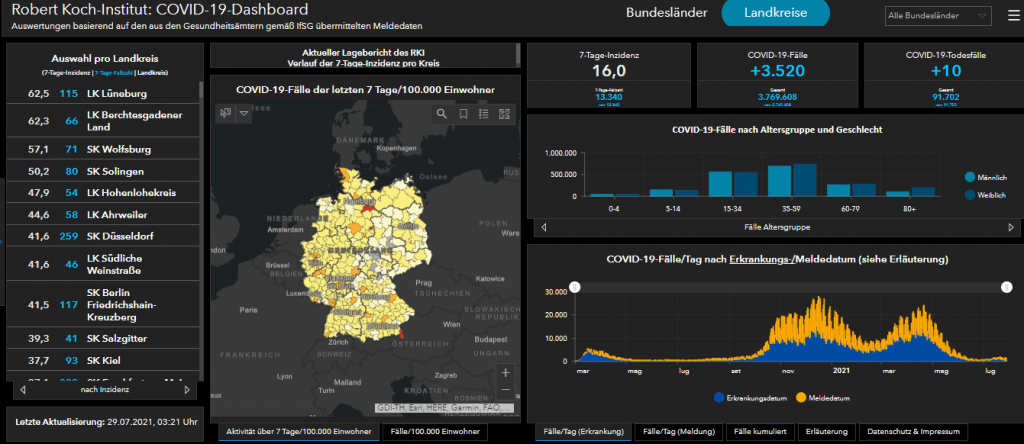The height and width of the screenshot is (444, 1024).
Task: Select 'SK Berlin Friedrichshain-Kreuzberg' row
Action: pyautogui.click(x=103, y=304)
